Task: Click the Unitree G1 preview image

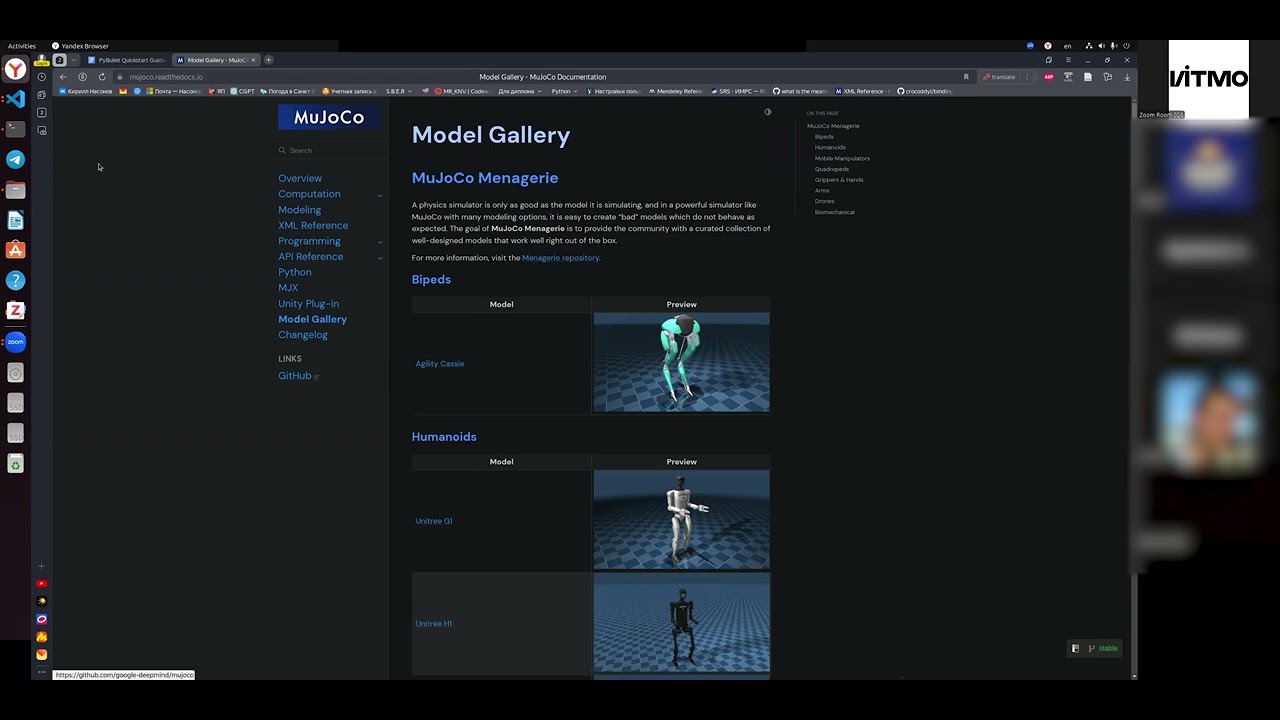Action: pos(682,520)
